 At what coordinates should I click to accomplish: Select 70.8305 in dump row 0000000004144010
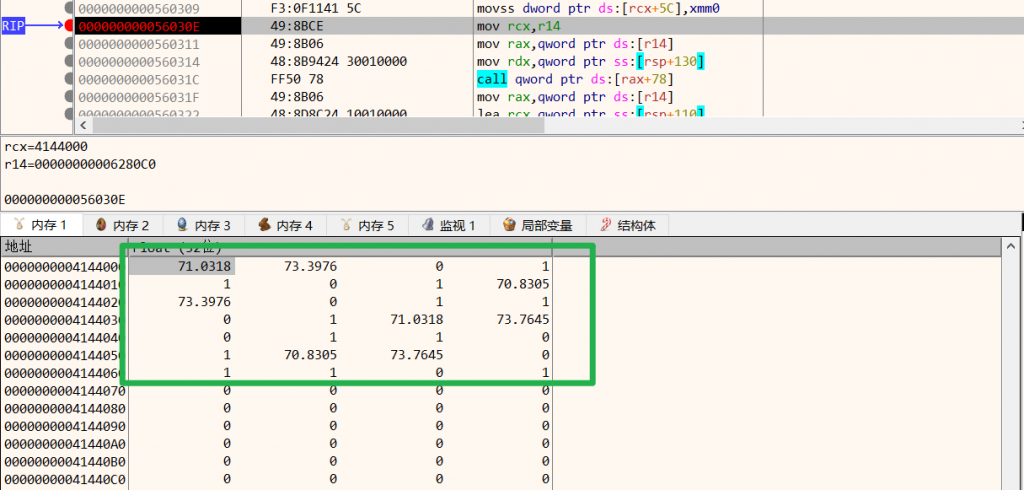[x=521, y=284]
